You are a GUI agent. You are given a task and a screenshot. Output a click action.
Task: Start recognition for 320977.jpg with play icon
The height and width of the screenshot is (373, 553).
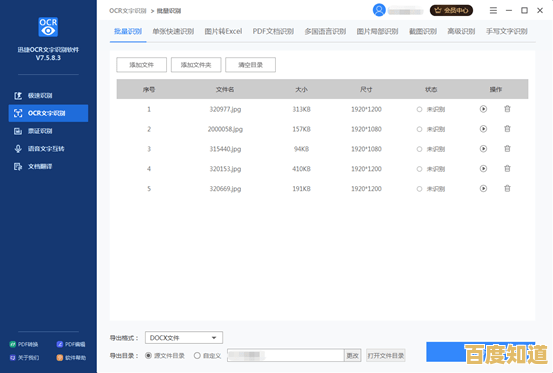point(483,109)
